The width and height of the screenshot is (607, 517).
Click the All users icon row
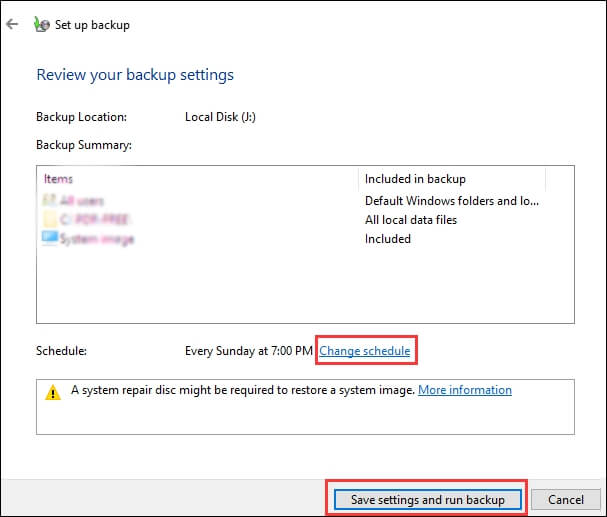point(73,201)
